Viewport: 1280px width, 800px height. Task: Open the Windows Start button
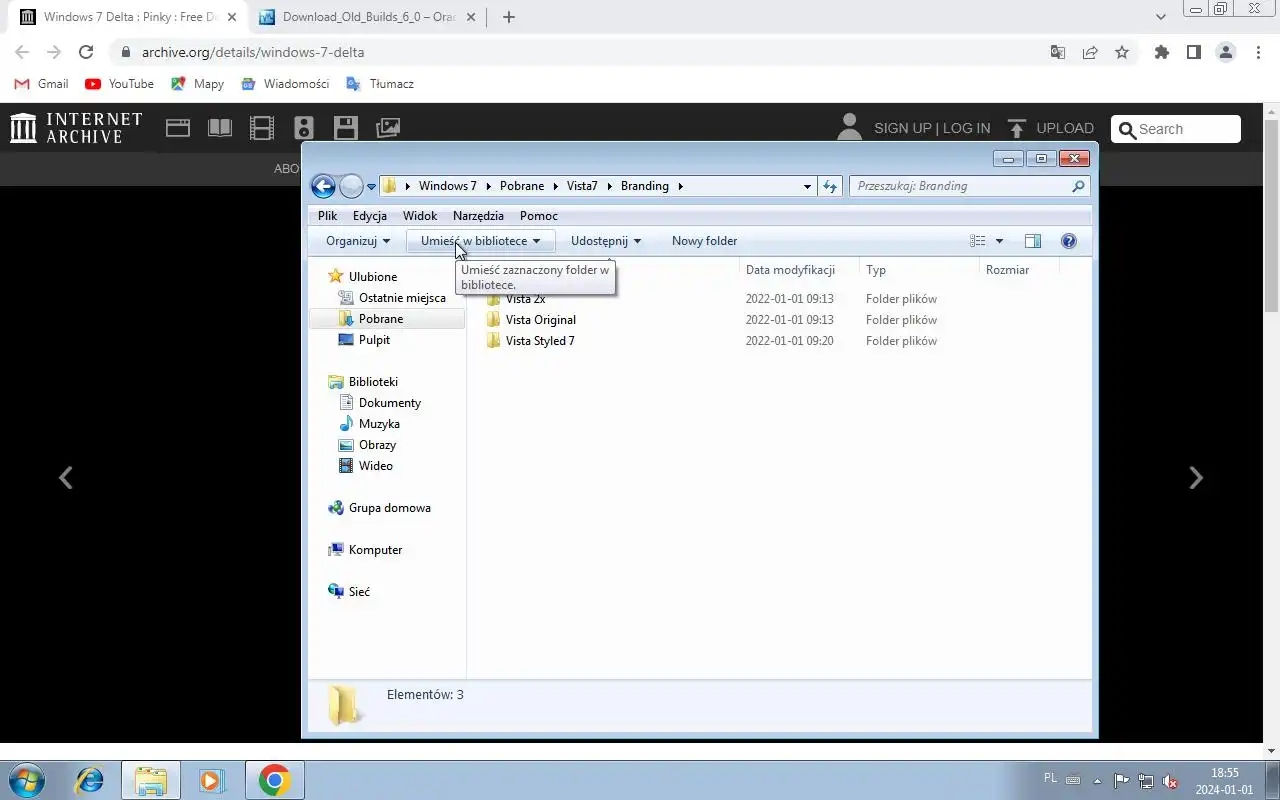(x=27, y=780)
